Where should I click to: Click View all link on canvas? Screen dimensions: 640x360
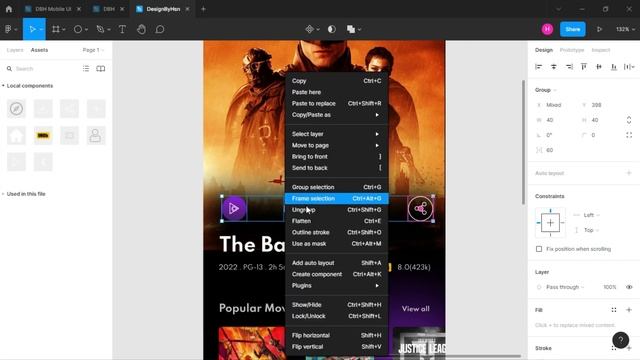416,309
